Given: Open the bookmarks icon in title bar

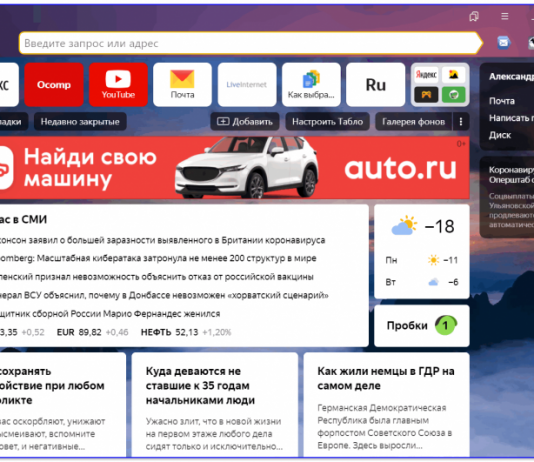Looking at the screenshot, I should (x=474, y=16).
